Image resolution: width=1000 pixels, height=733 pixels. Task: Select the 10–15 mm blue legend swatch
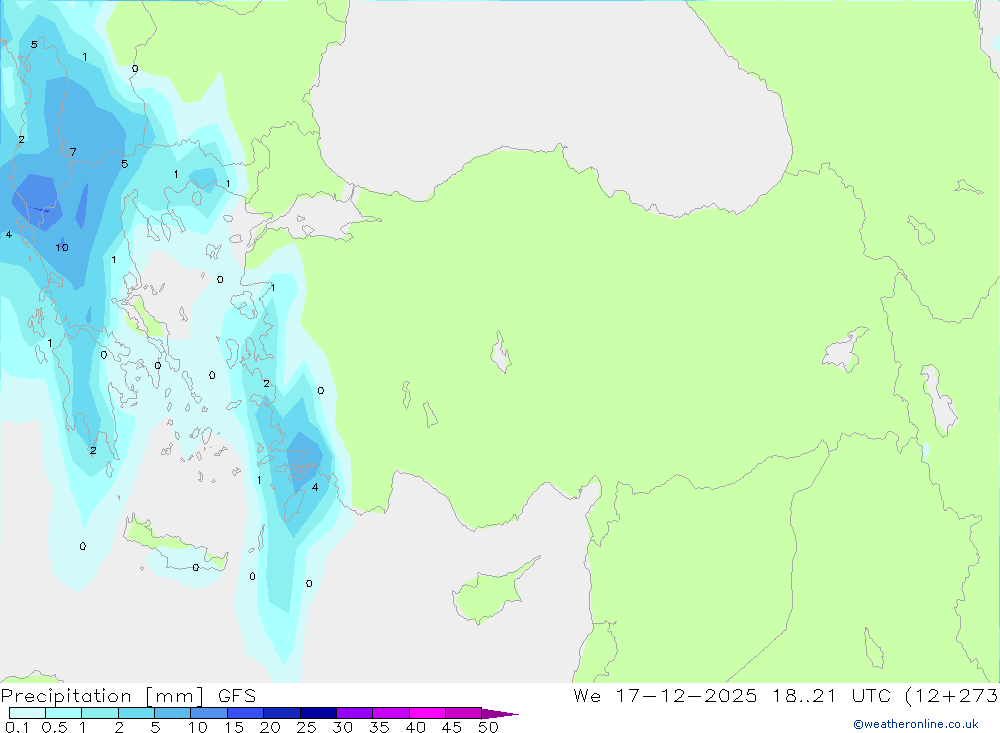point(209,713)
